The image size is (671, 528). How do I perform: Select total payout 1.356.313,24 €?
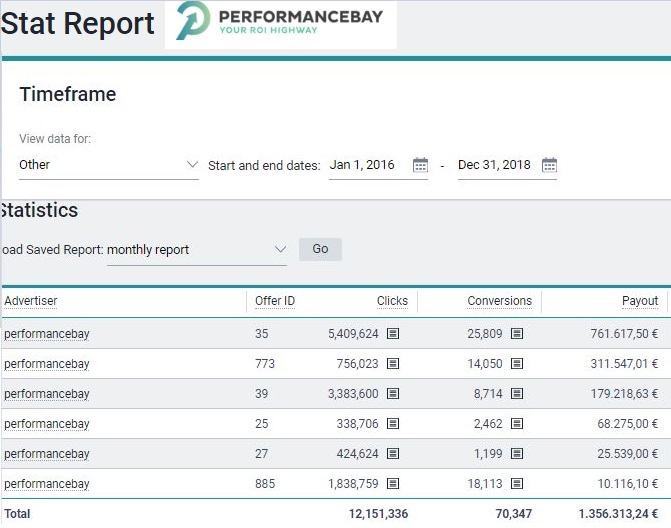pyautogui.click(x=618, y=513)
